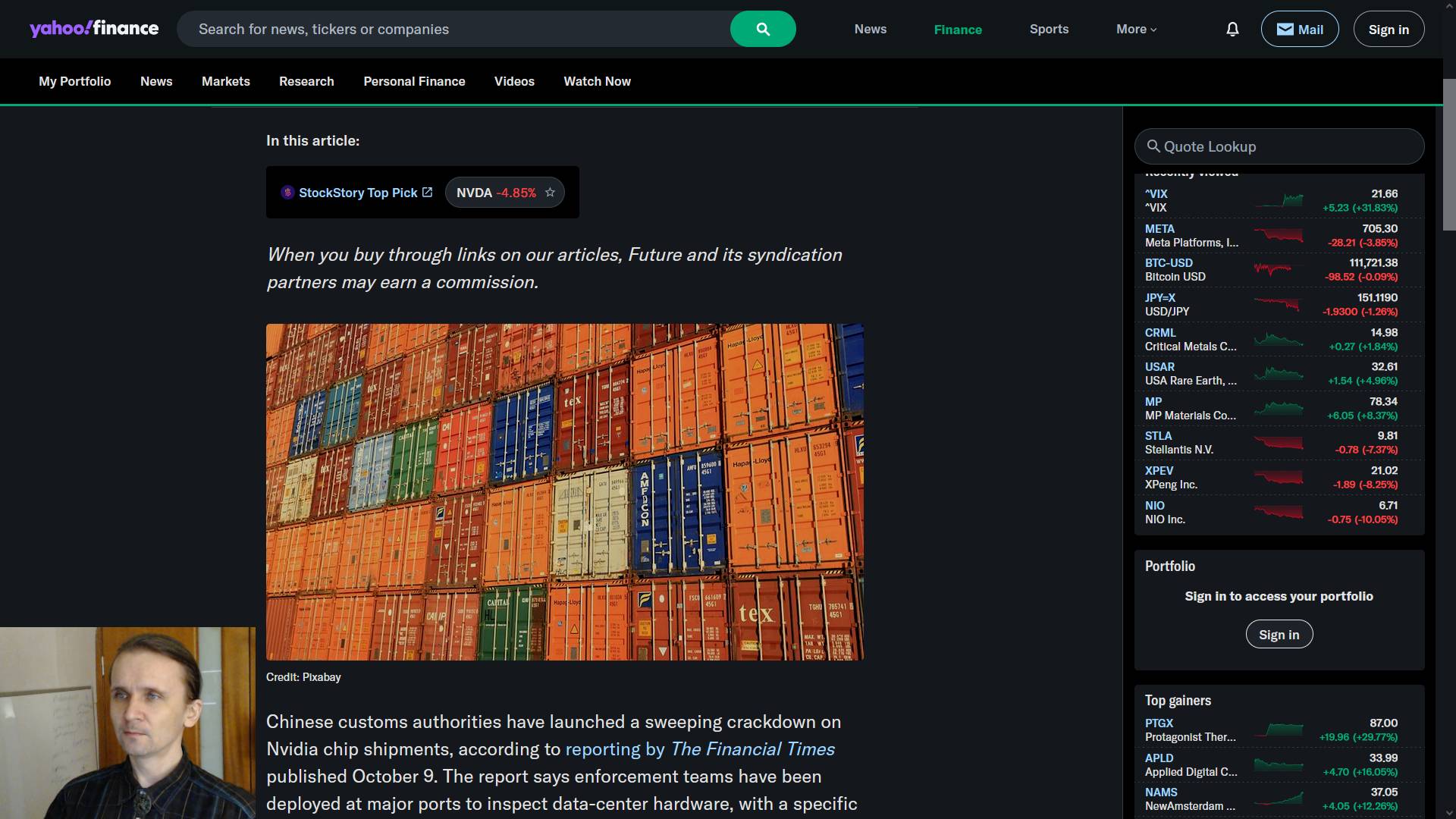Open the Research navigation menu
The image size is (1456, 819).
click(306, 81)
